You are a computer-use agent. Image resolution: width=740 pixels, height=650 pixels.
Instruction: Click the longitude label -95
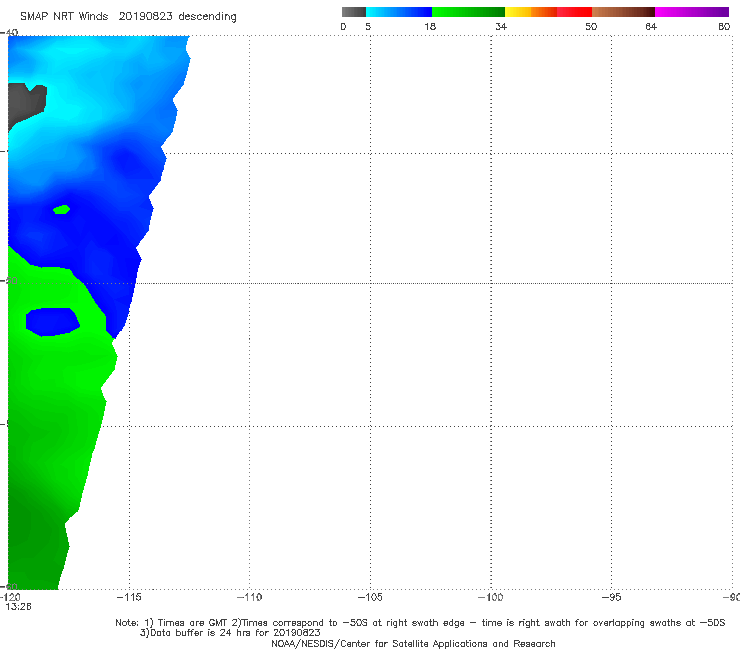click(x=611, y=597)
